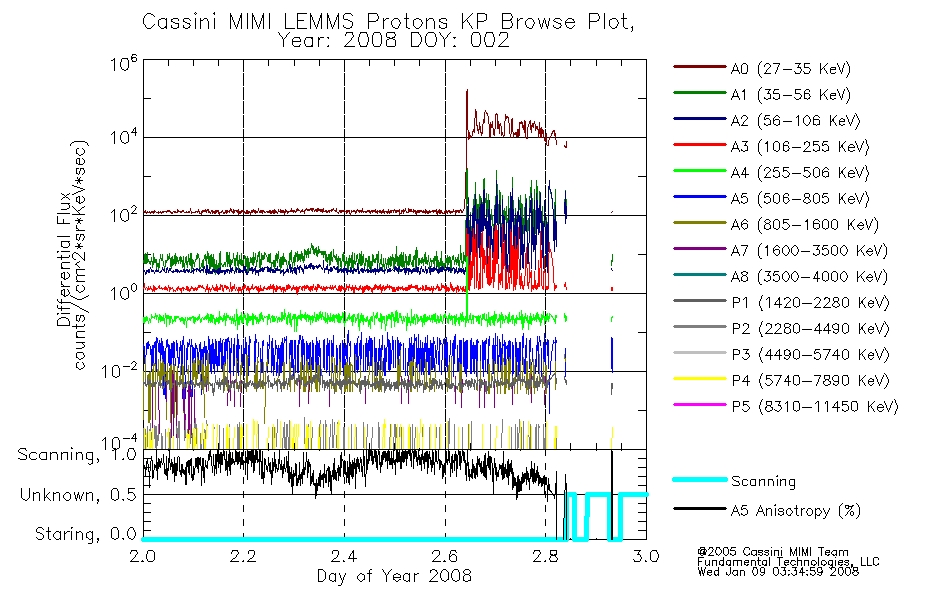The height and width of the screenshot is (600, 950).
Task: Click the Wed Jan 09 03:34:59 2008 timestamp
Action: (x=779, y=572)
